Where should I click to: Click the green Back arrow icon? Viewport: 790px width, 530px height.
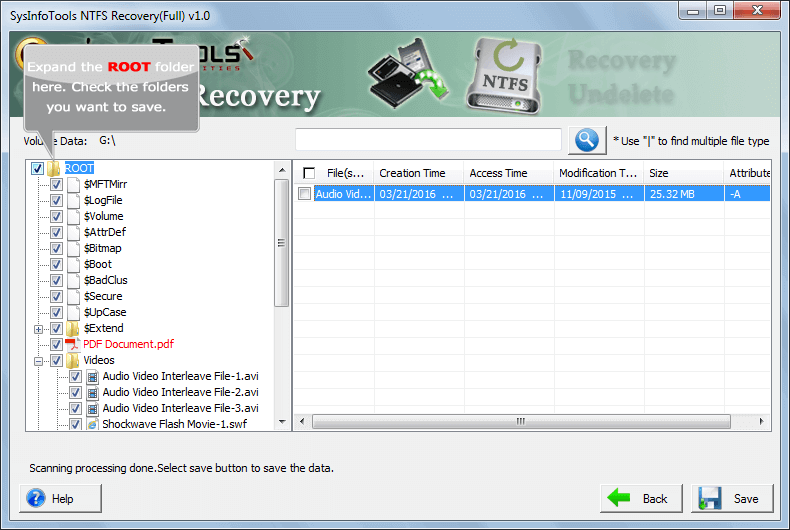(x=619, y=498)
